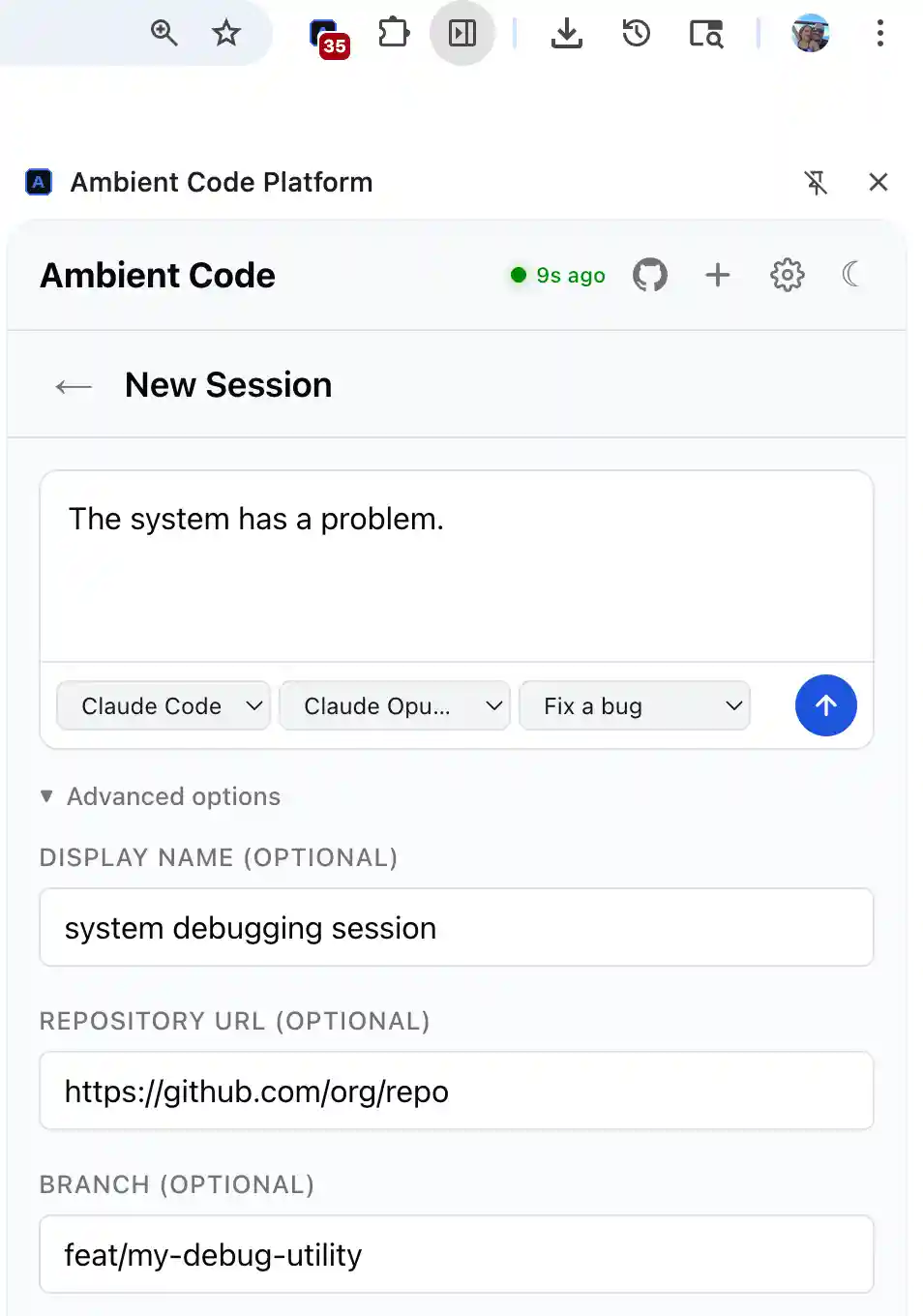Click the browser history clock icon
923x1316 pixels.
pyautogui.click(x=636, y=34)
